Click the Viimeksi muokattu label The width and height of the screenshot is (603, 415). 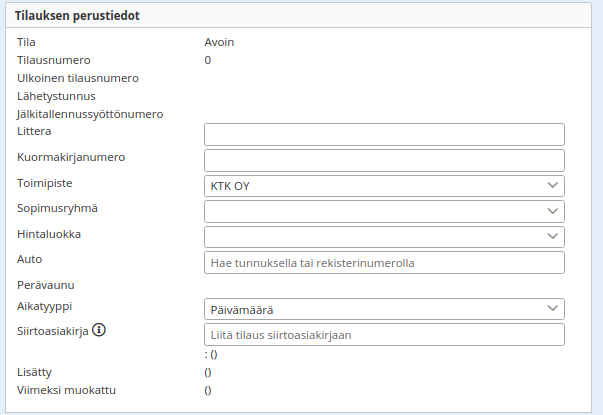point(66,389)
